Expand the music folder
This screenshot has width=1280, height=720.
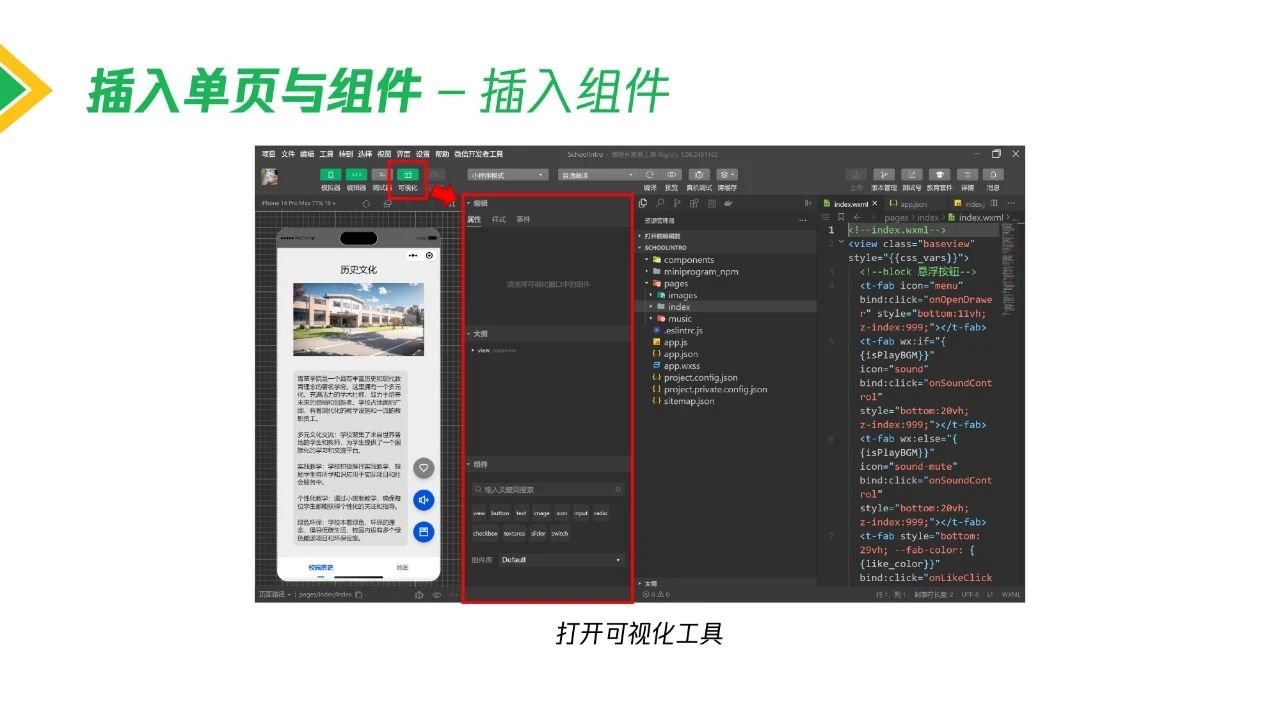[x=680, y=319]
